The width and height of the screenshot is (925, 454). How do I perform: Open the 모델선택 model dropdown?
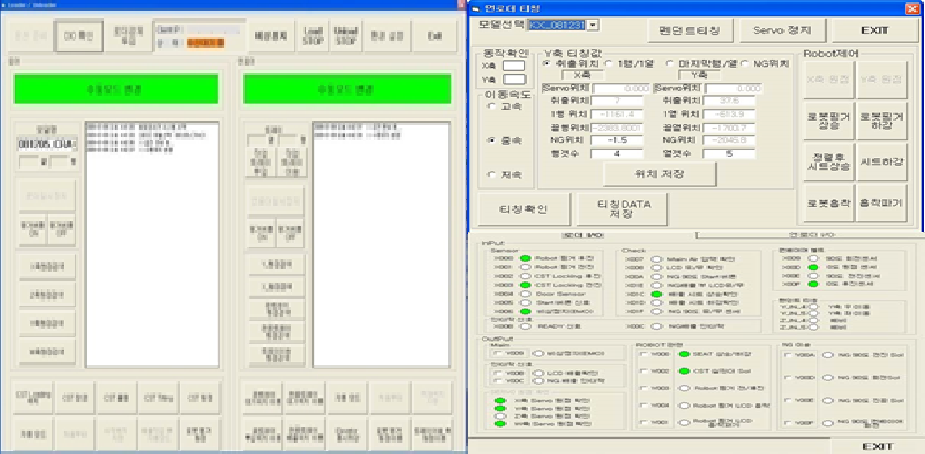coord(594,25)
